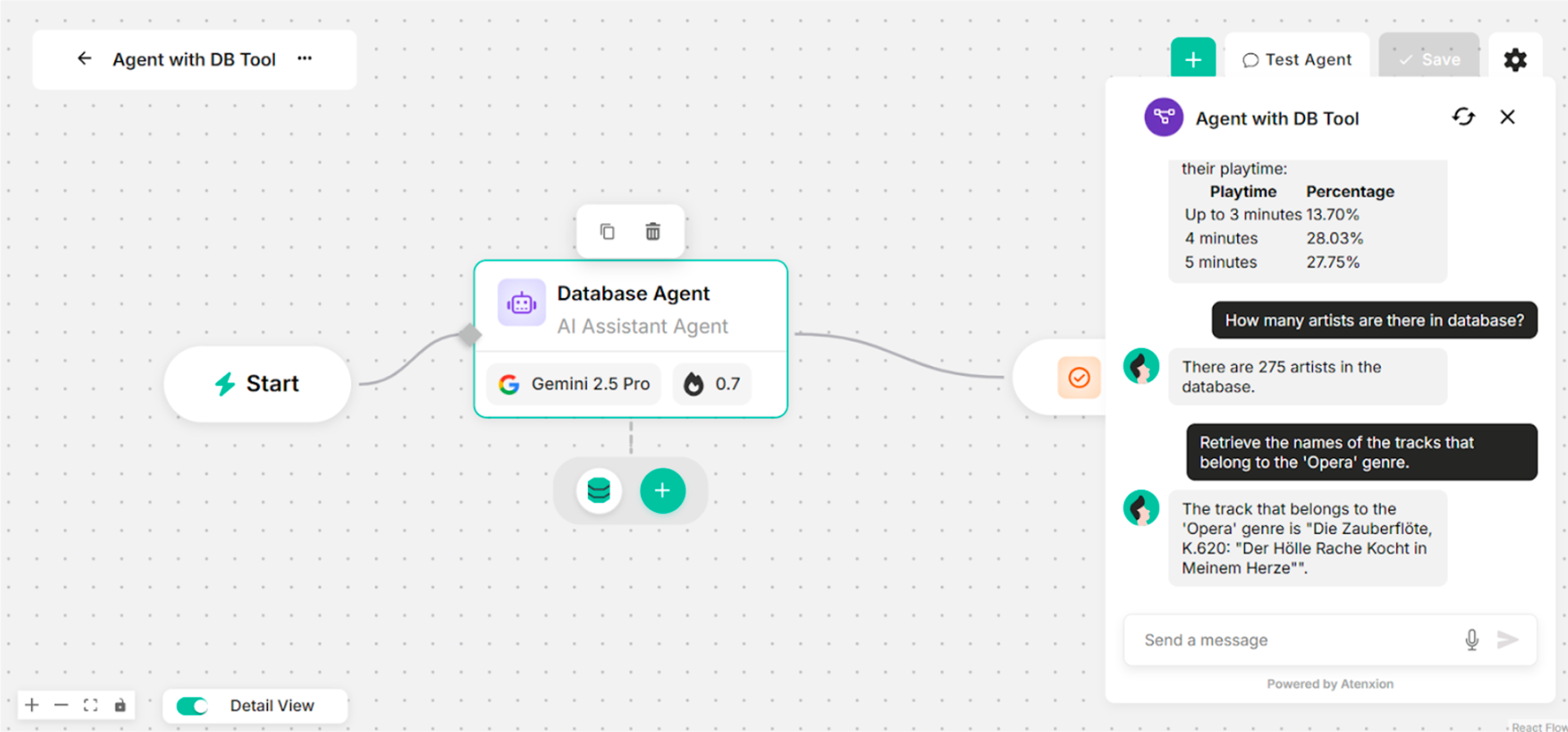Zoom out on the canvas

[x=61, y=705]
